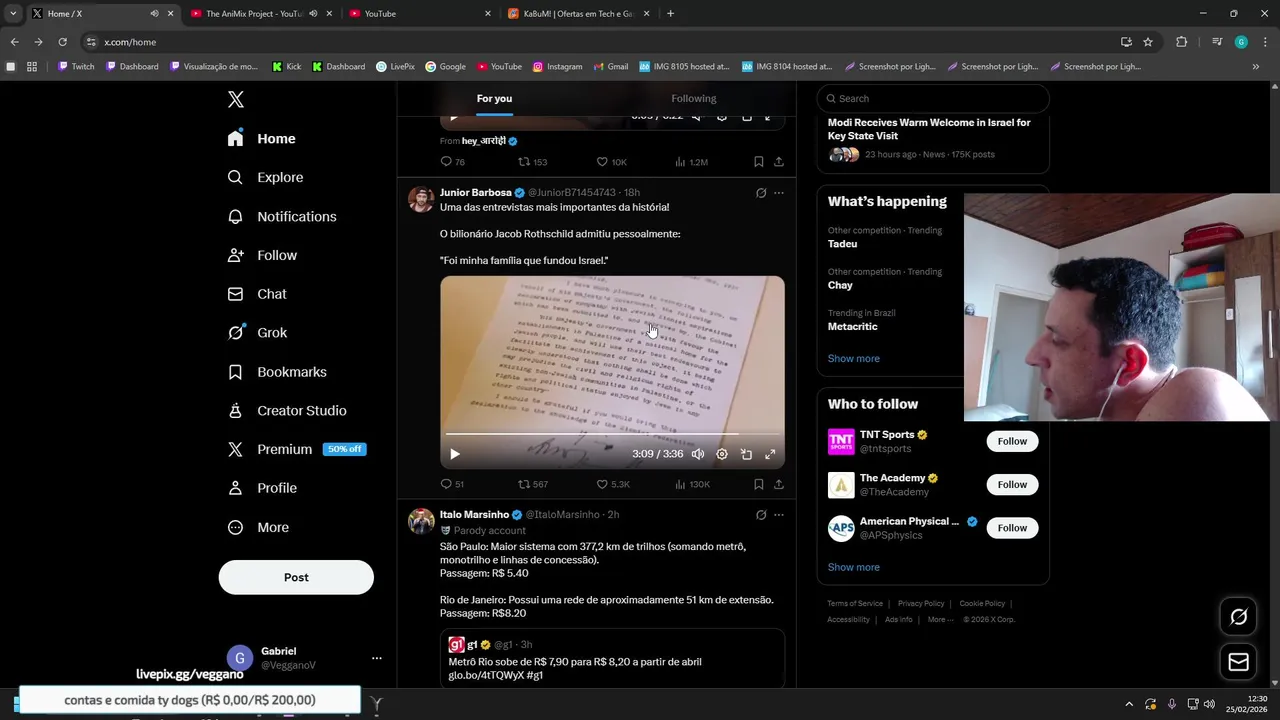Expand the footer More link

pyautogui.click(x=940, y=620)
